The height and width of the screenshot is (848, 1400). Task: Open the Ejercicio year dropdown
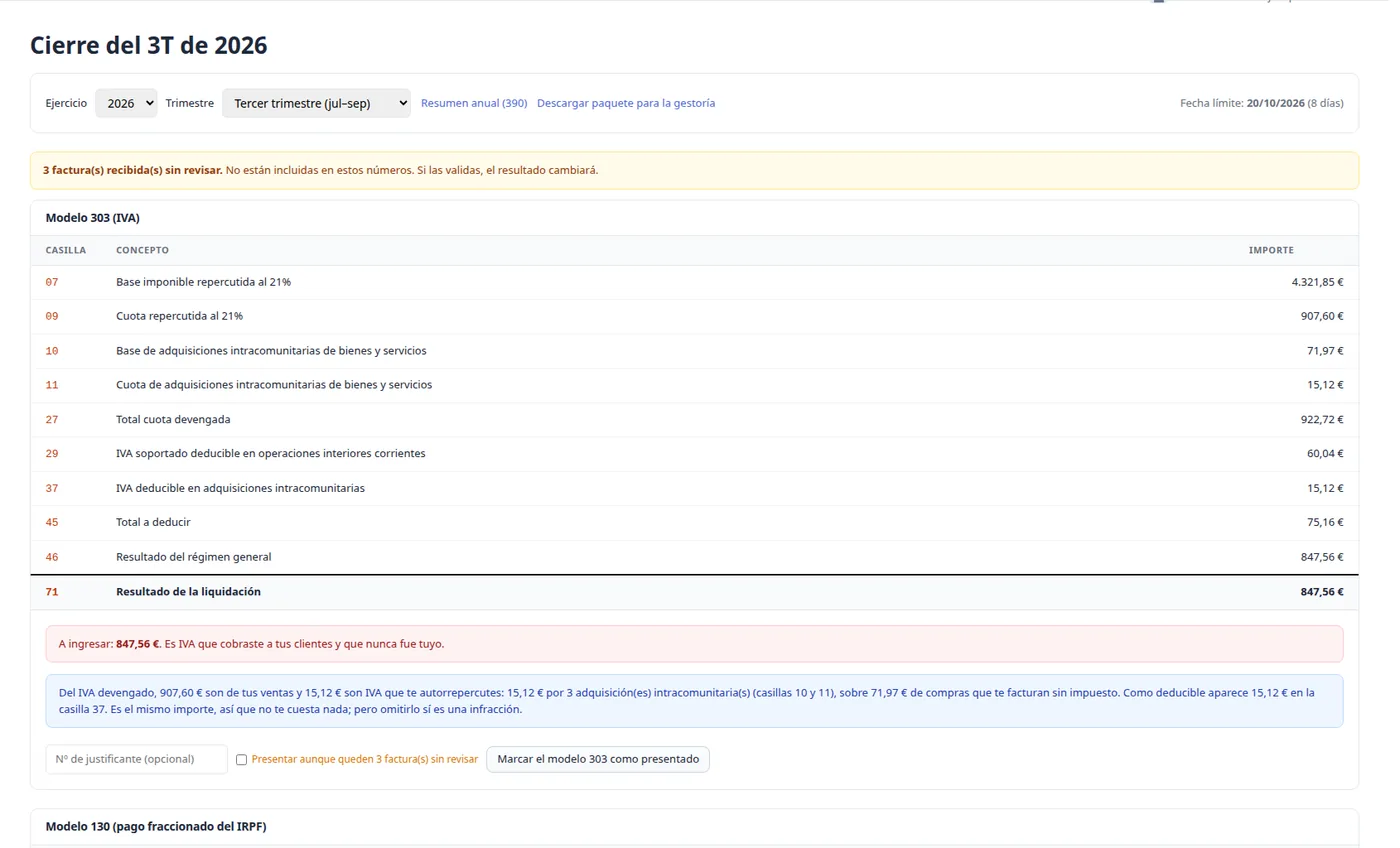click(126, 103)
